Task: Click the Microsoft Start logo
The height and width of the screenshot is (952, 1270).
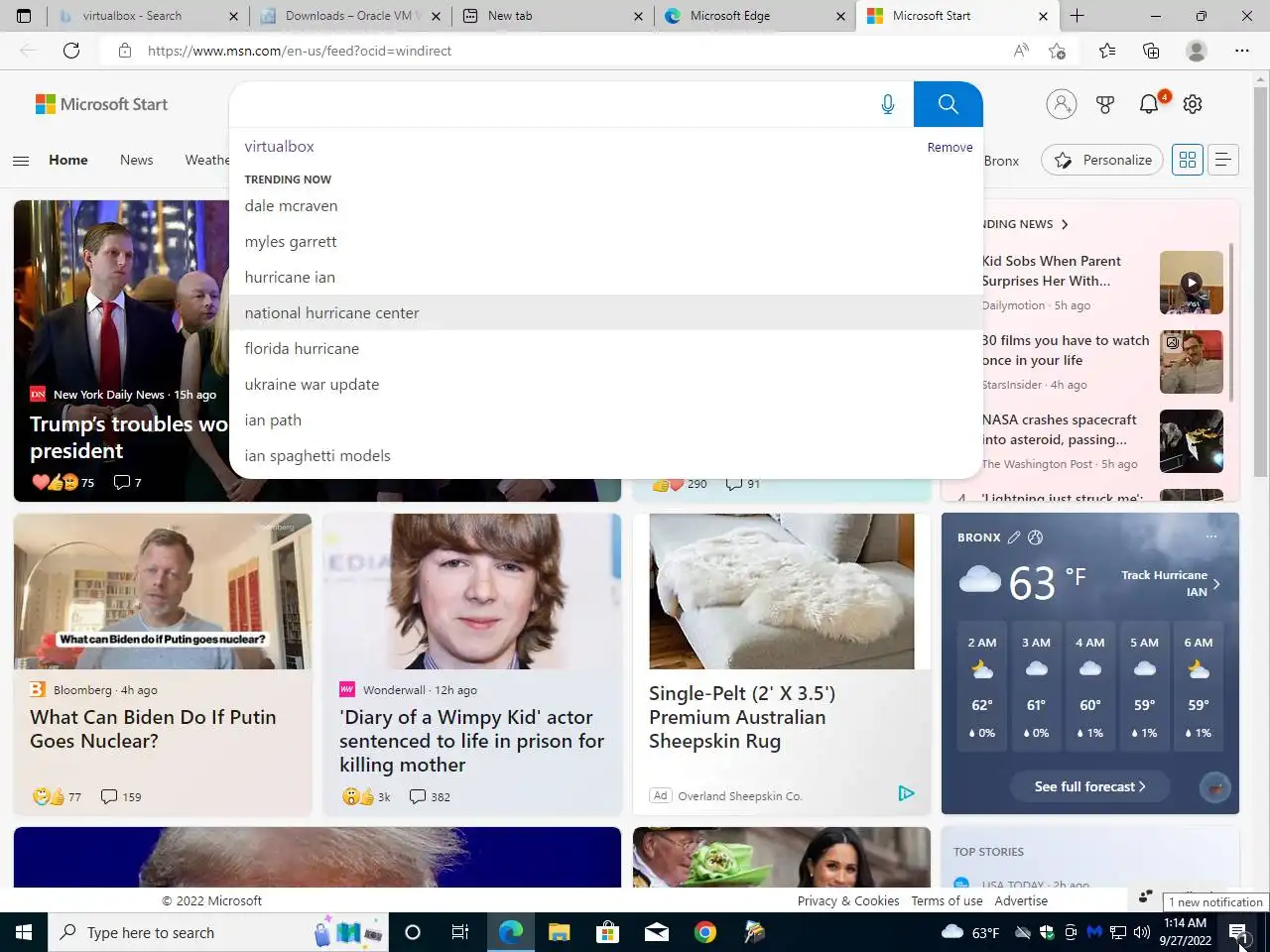Action: point(101,104)
